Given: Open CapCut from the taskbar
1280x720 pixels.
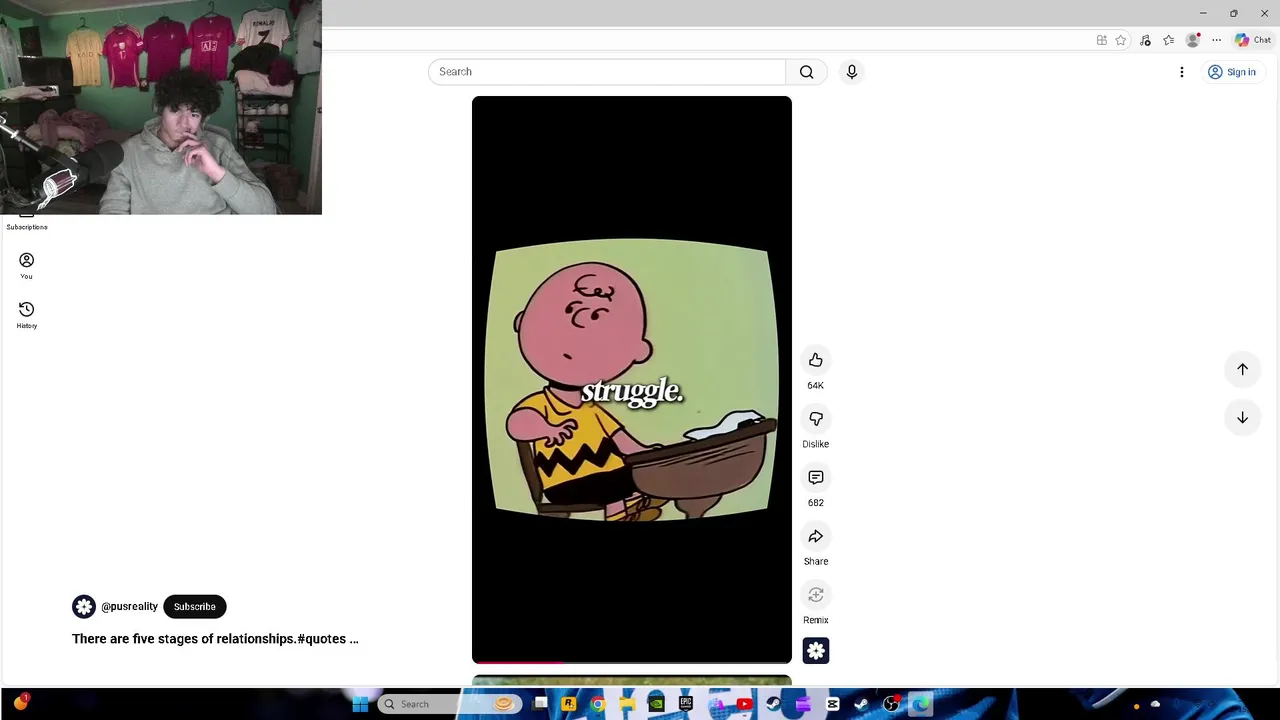Looking at the screenshot, I should (x=832, y=704).
